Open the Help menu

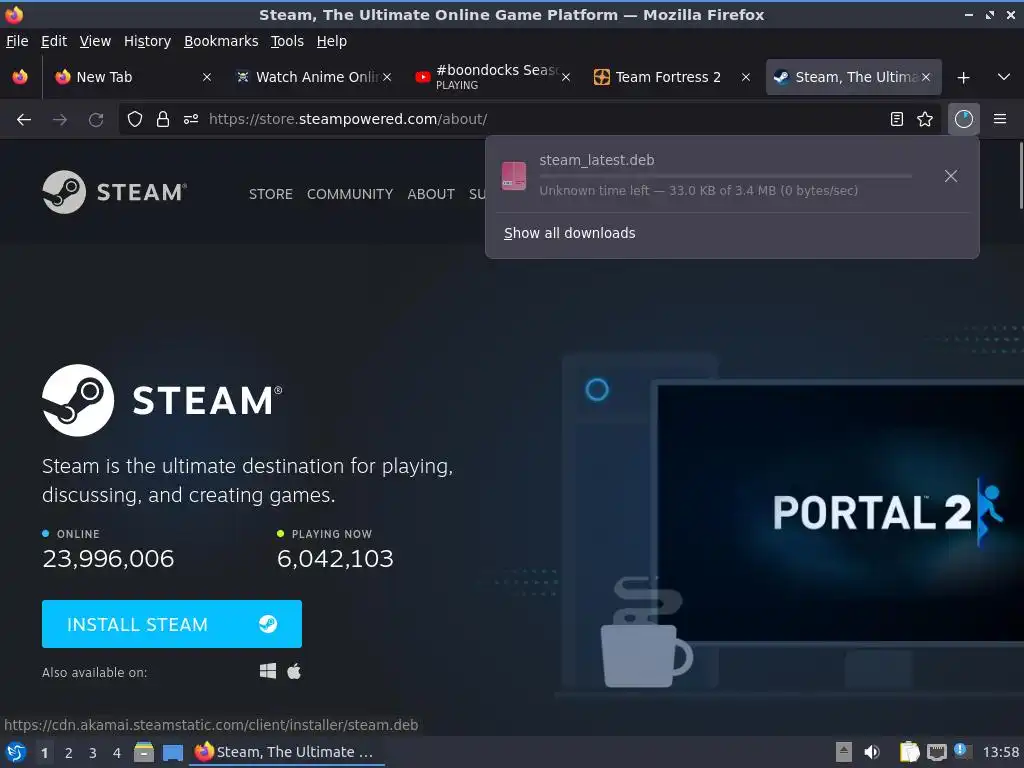click(332, 41)
